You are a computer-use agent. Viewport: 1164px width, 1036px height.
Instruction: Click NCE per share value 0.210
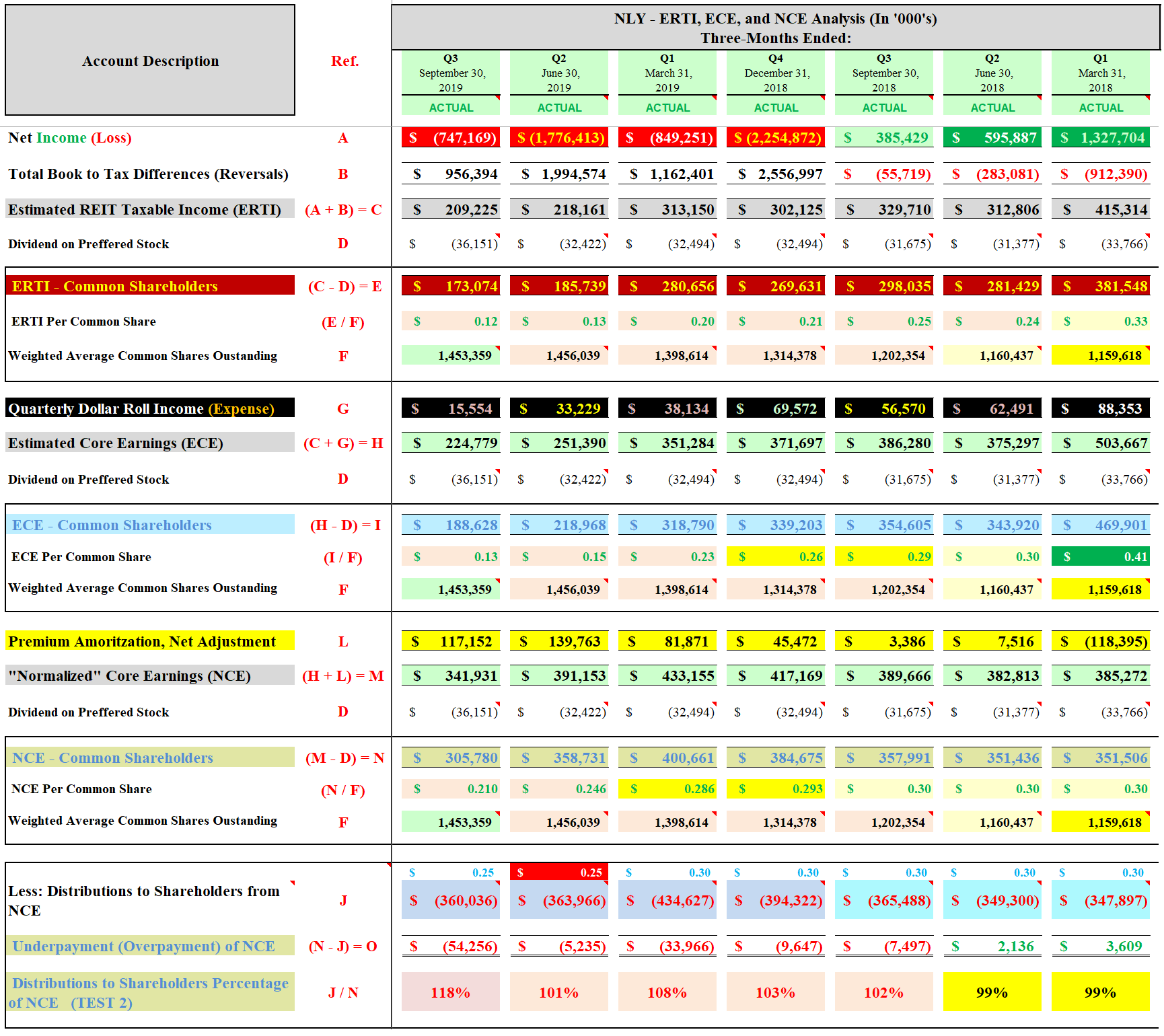pos(451,789)
